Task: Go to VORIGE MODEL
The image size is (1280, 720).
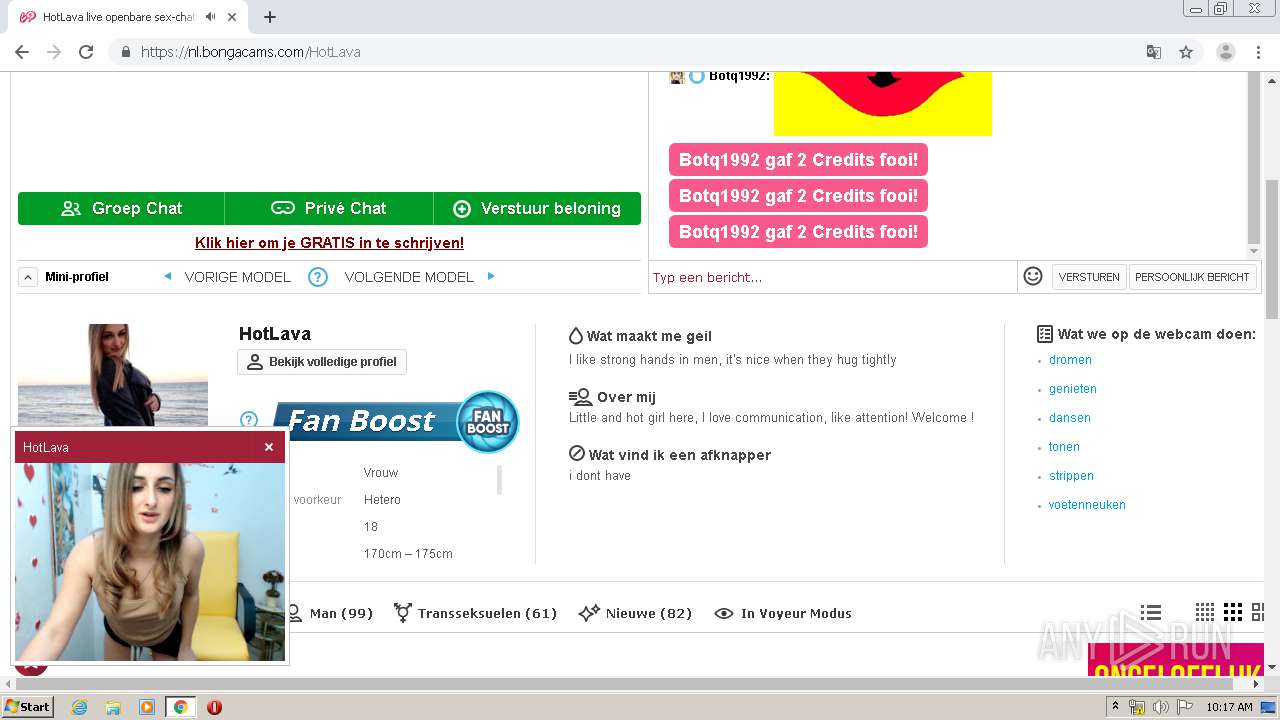Action: [x=227, y=277]
